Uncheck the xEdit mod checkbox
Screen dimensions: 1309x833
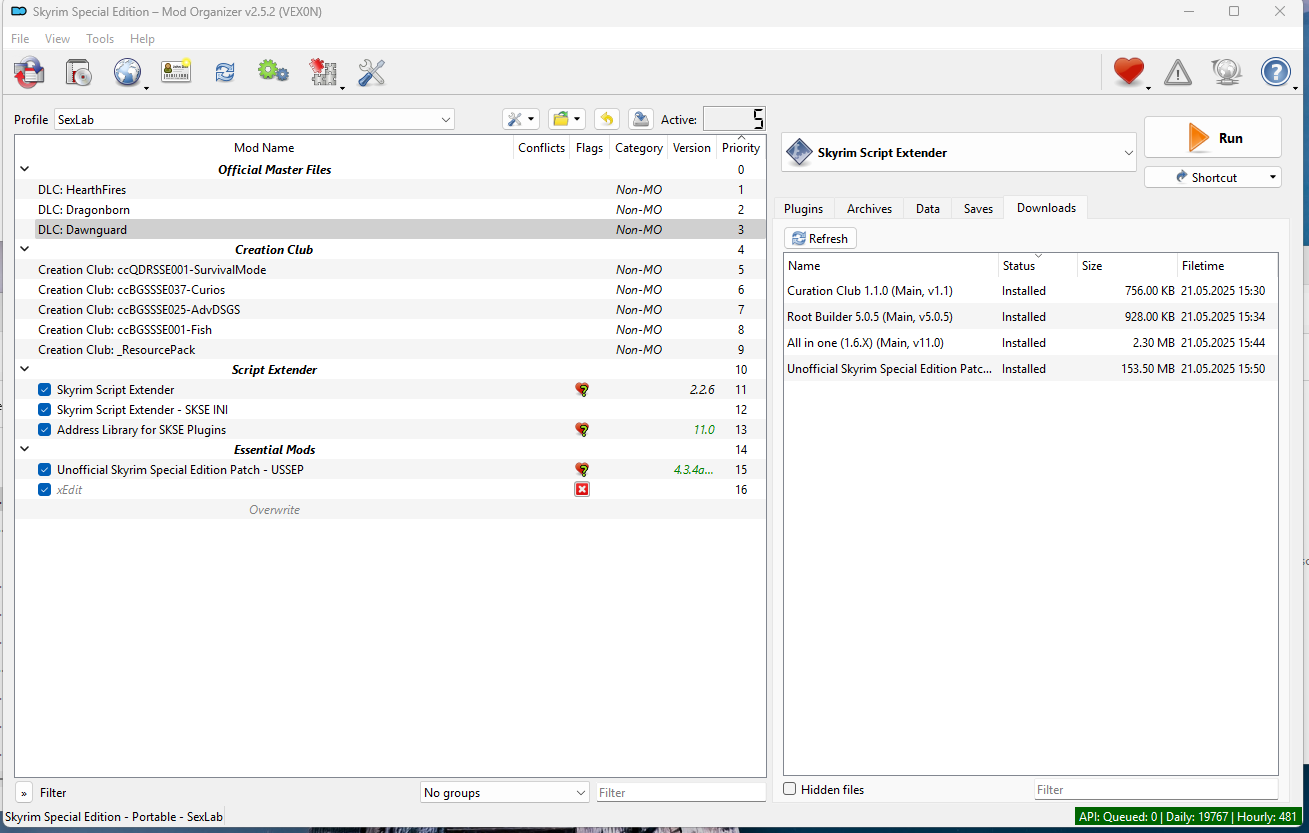click(44, 490)
